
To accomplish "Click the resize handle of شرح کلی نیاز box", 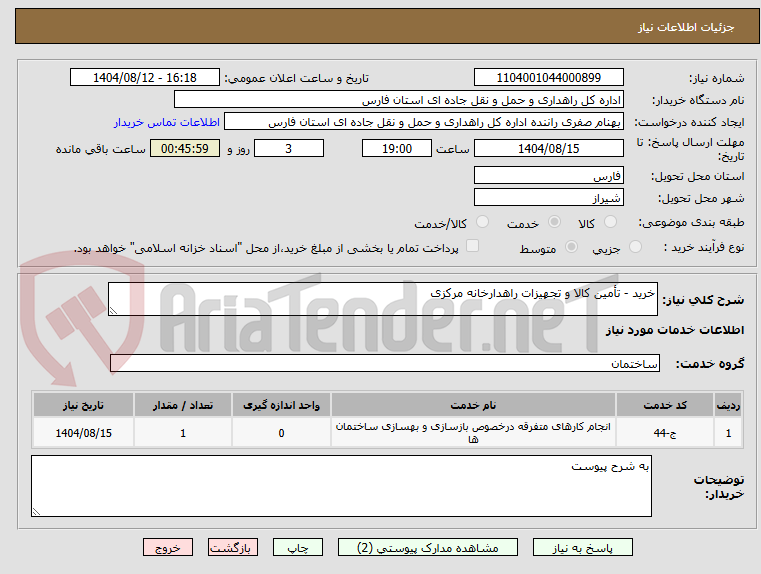I will pyautogui.click(x=113, y=311).
